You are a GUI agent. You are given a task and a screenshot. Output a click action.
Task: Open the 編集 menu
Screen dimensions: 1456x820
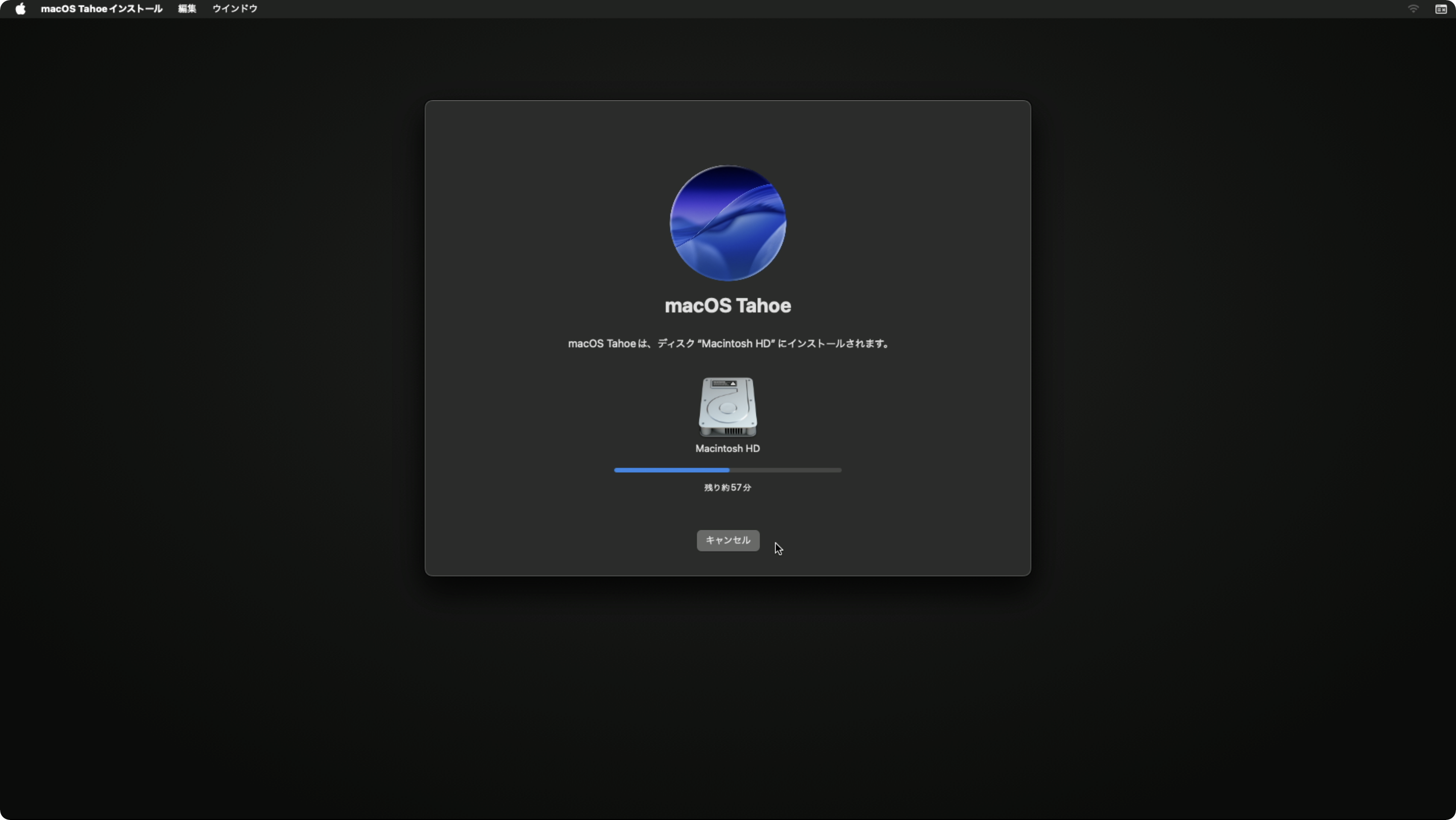coord(187,9)
